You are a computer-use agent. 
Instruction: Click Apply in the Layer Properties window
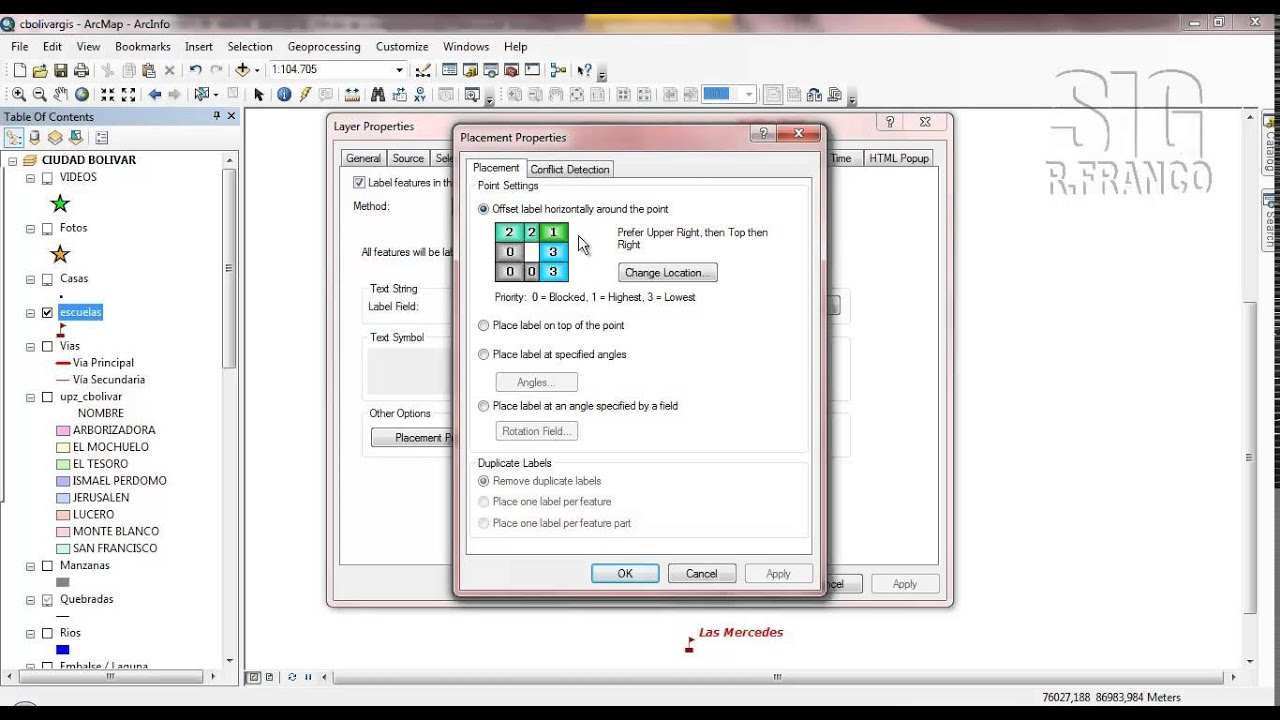905,584
